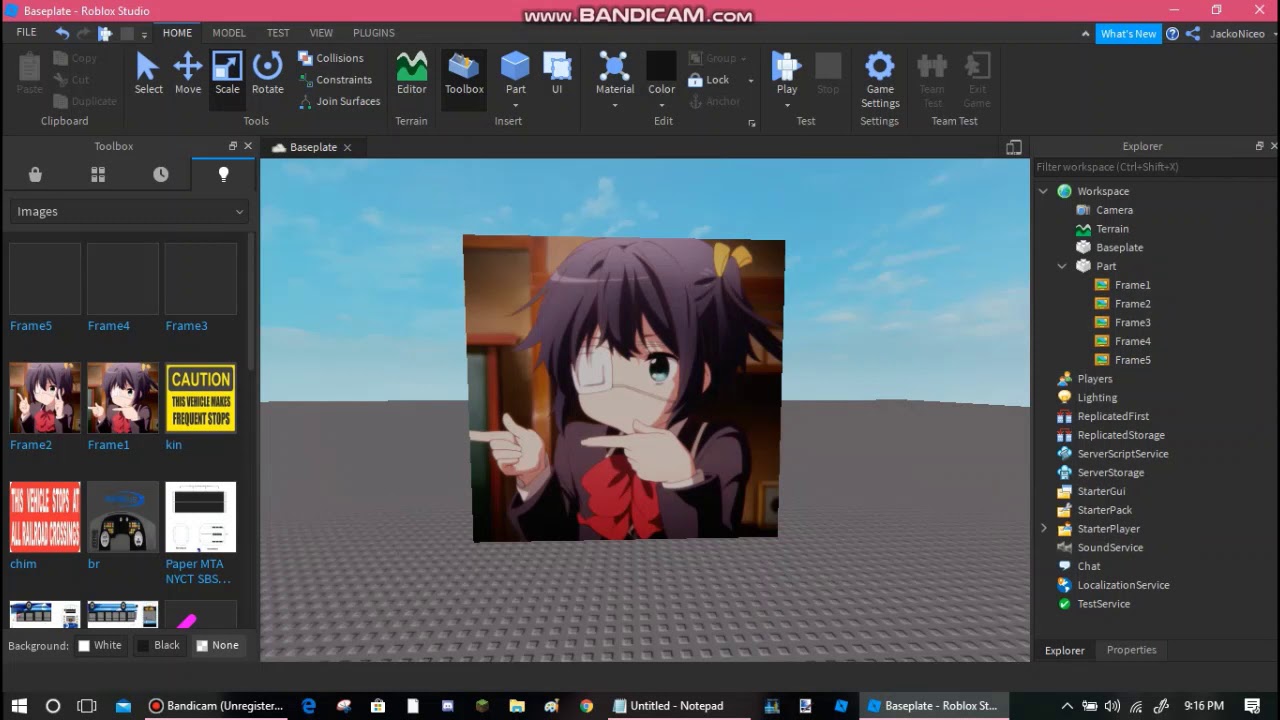This screenshot has height=720, width=1280.
Task: Select Lighting in the Explorer tree
Action: [x=1097, y=397]
